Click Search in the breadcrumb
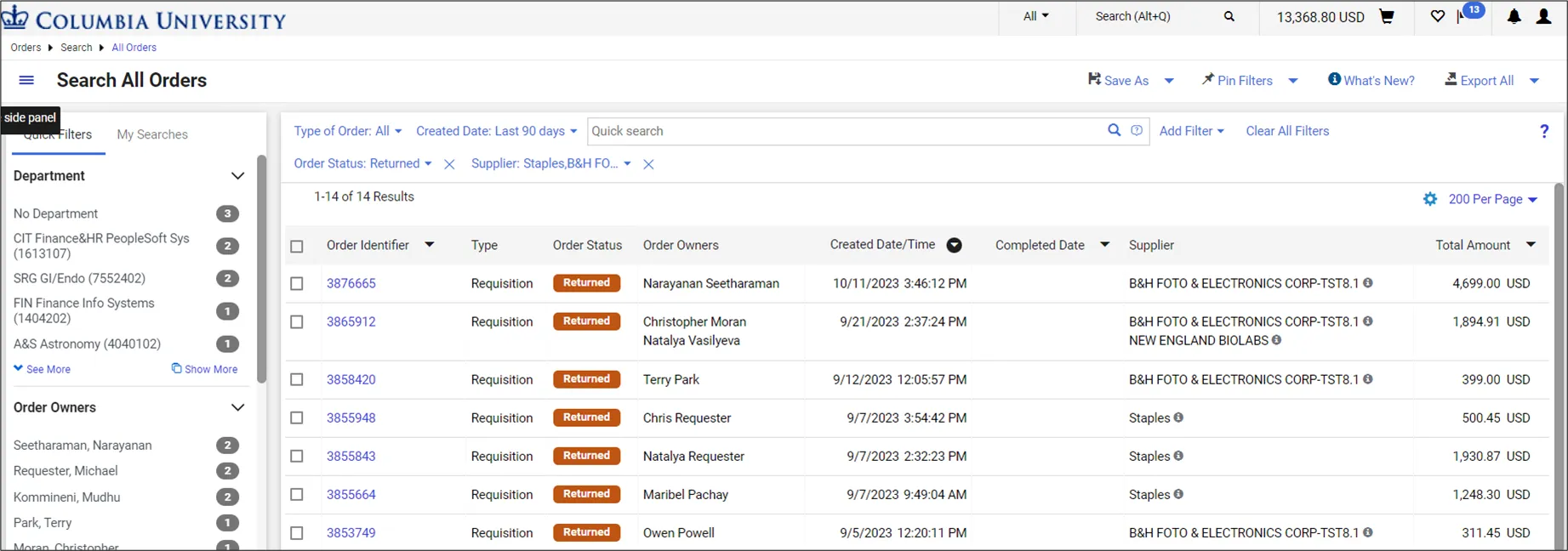 [x=77, y=48]
